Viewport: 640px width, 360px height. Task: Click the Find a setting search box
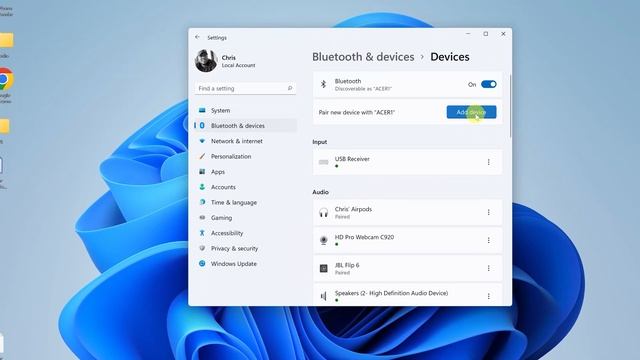tap(245, 88)
